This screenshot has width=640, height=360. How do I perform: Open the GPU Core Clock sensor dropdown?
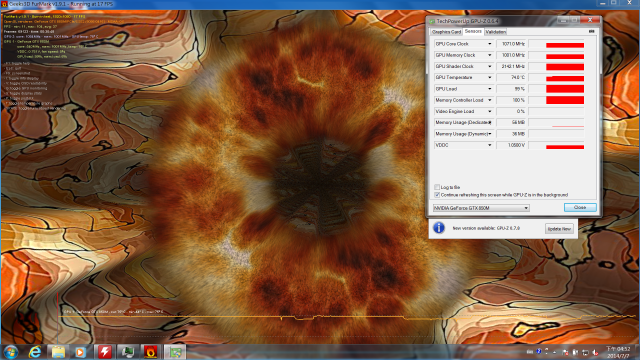tap(489, 44)
